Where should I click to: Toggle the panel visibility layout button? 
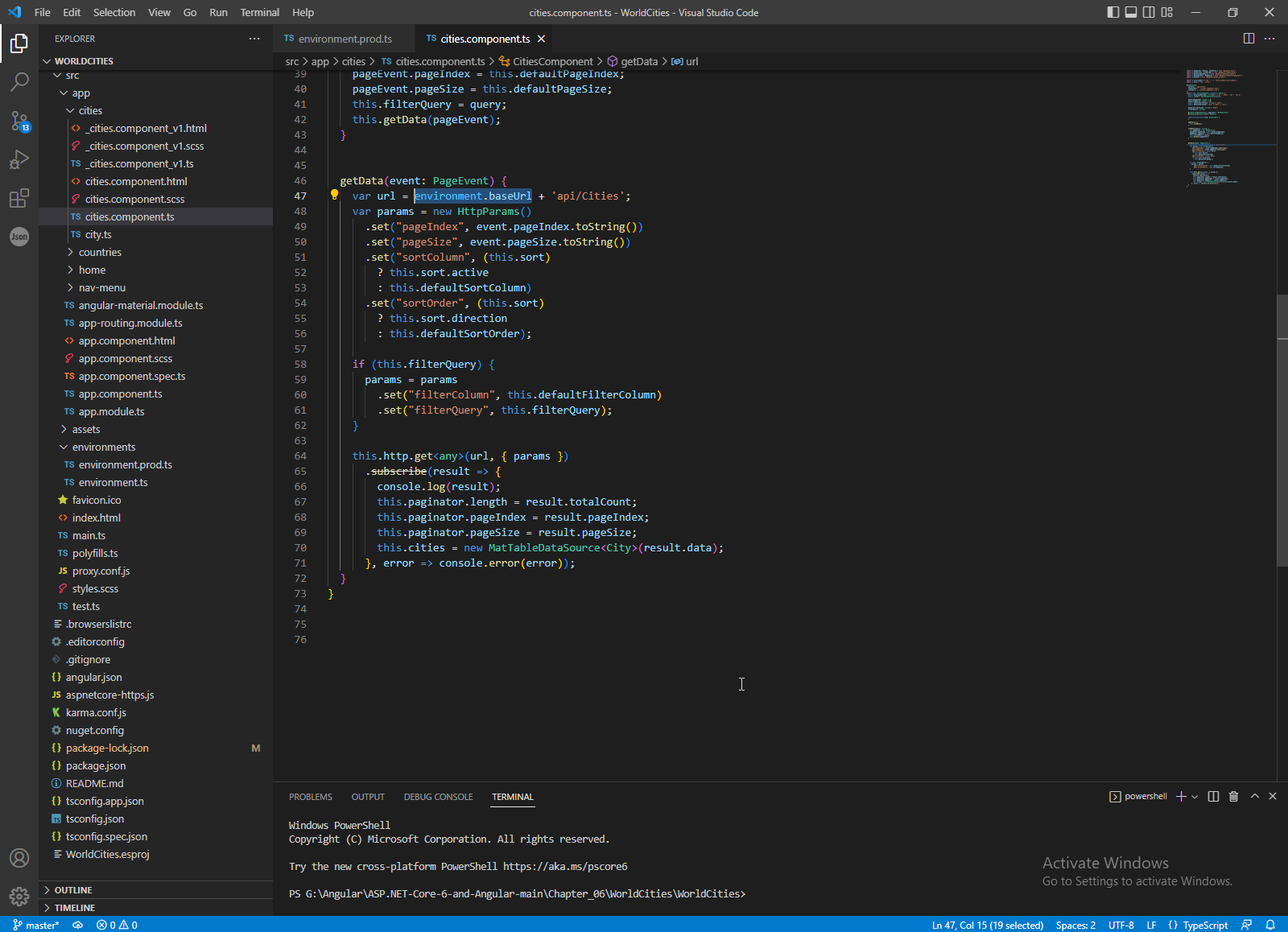pos(1130,12)
